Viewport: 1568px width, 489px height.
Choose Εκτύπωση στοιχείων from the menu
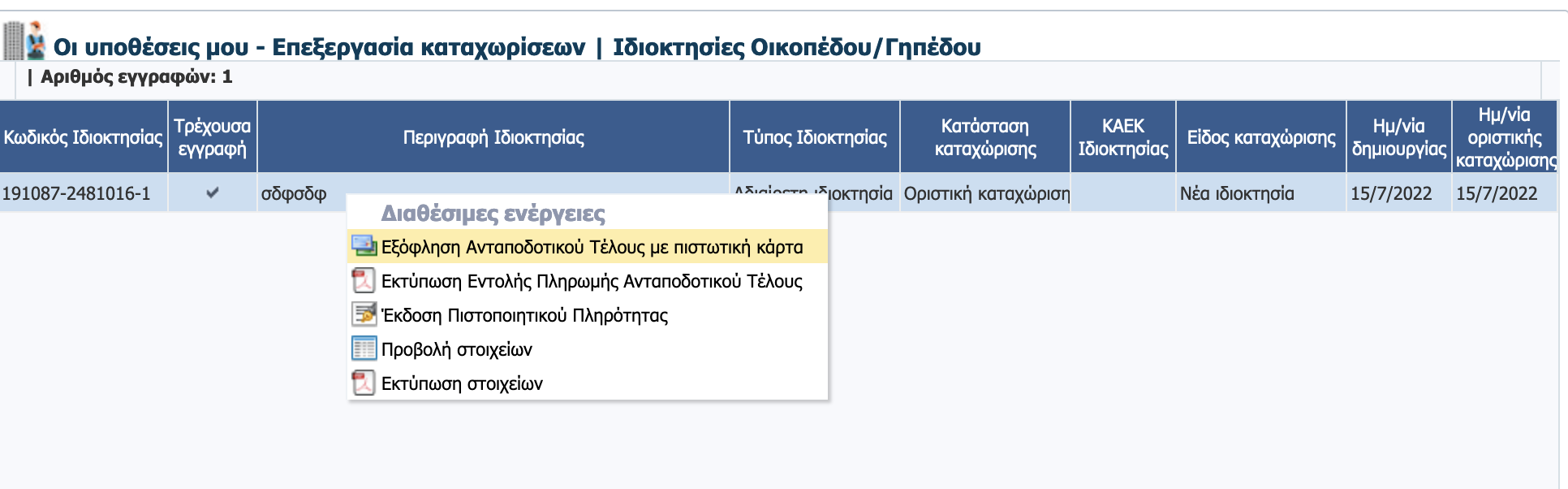tap(462, 383)
